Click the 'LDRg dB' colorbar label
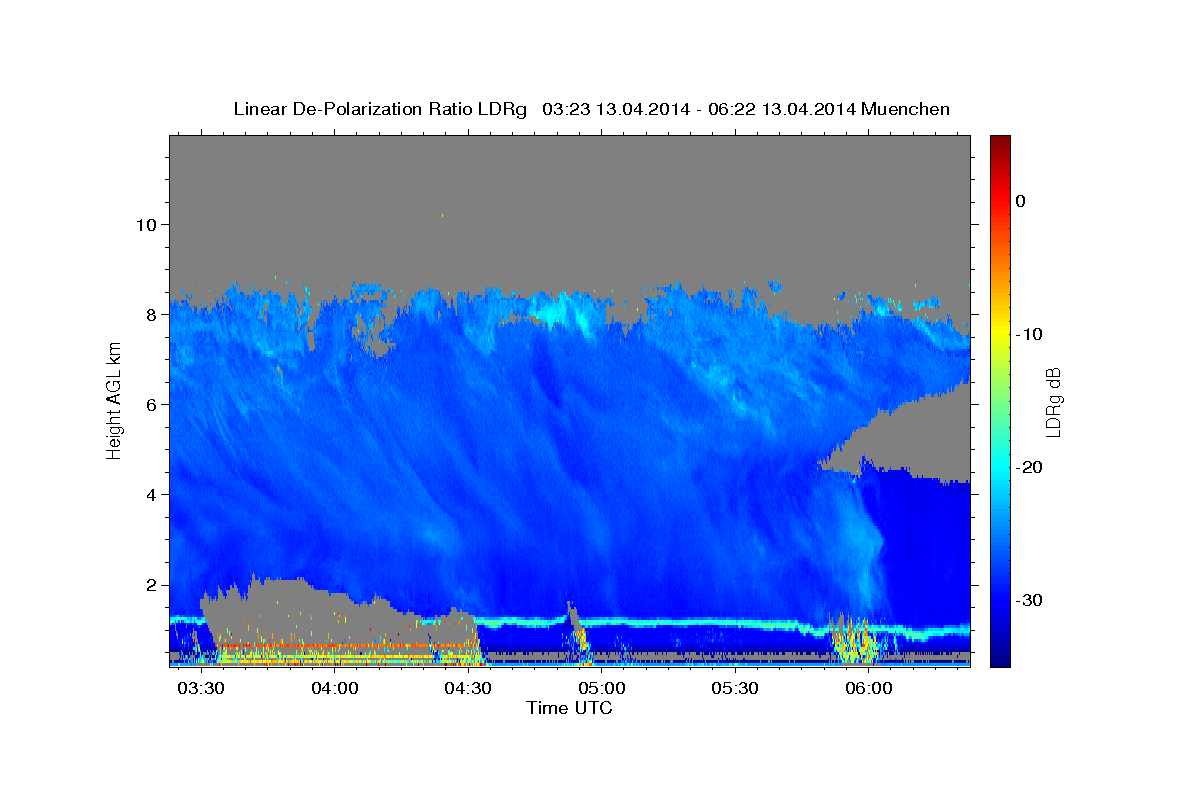The height and width of the screenshot is (800, 1200). 1052,401
